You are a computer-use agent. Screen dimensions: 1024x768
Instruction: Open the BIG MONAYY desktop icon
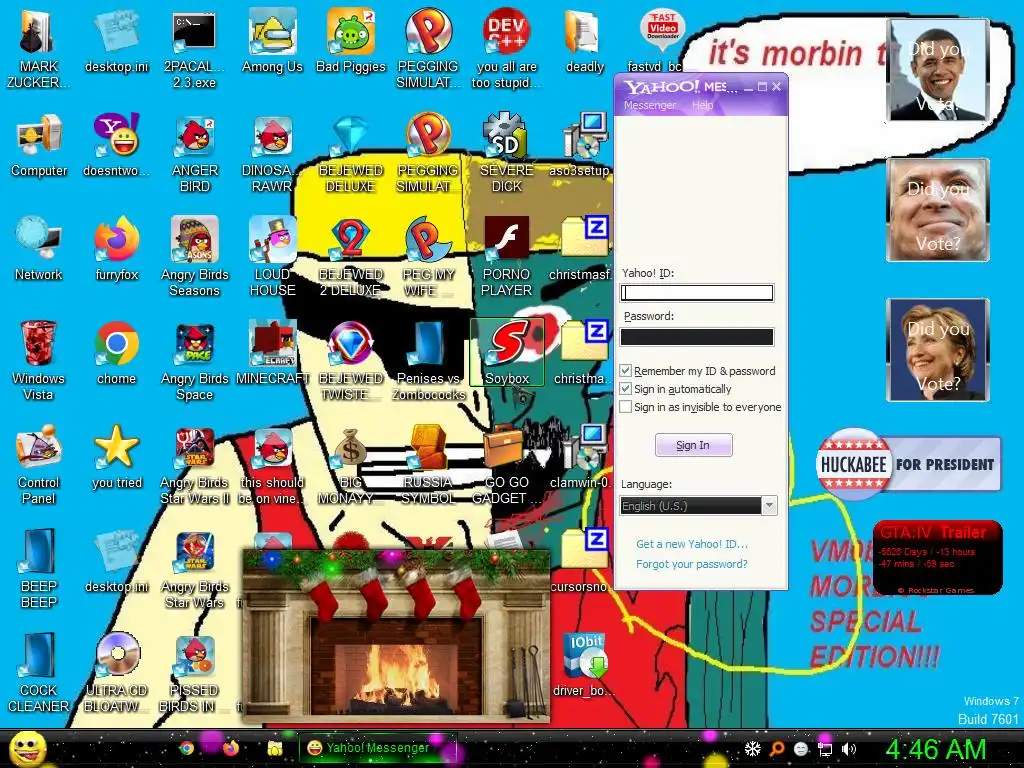coord(351,465)
